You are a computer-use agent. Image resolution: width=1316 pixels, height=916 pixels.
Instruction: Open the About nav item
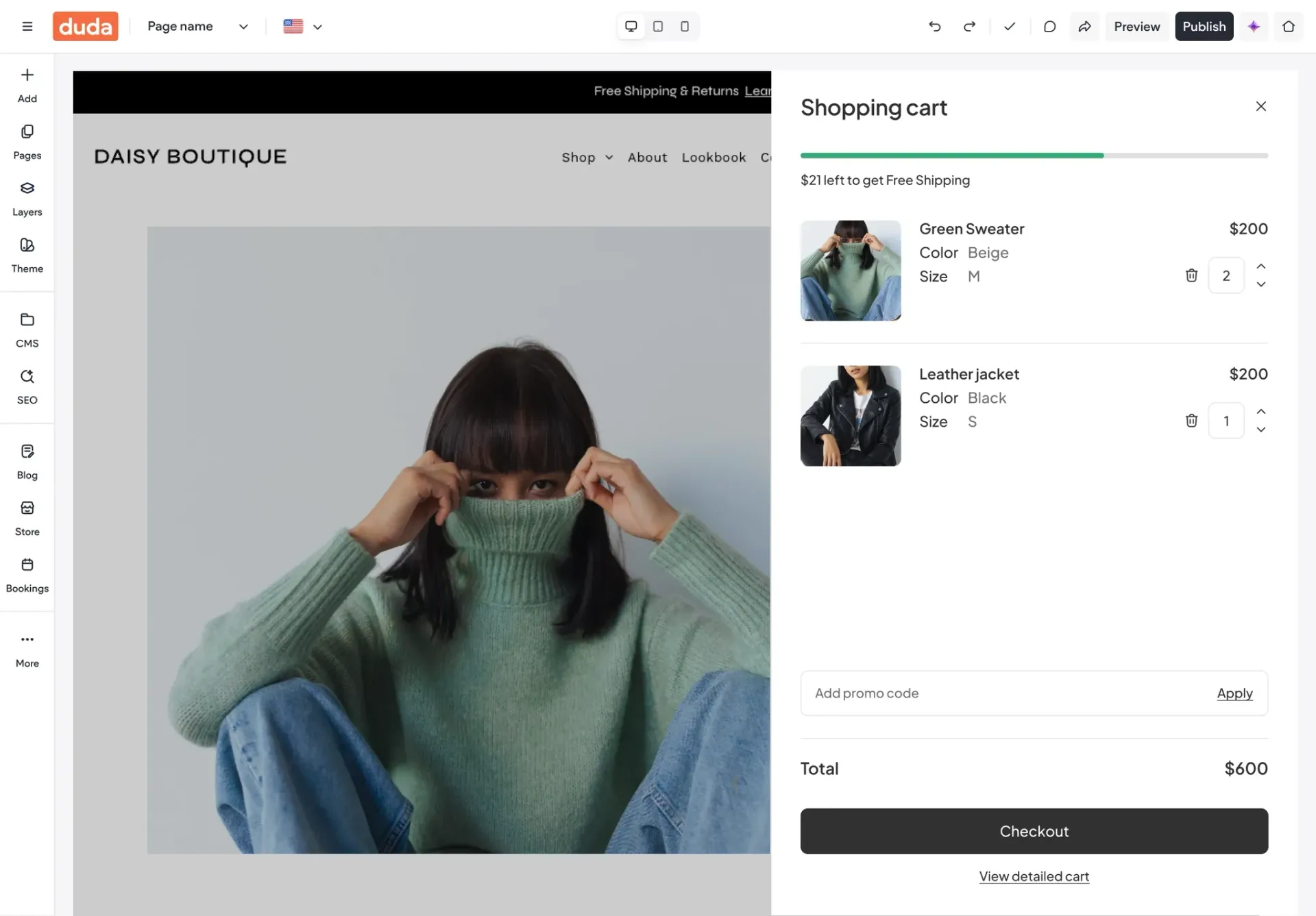(x=648, y=158)
